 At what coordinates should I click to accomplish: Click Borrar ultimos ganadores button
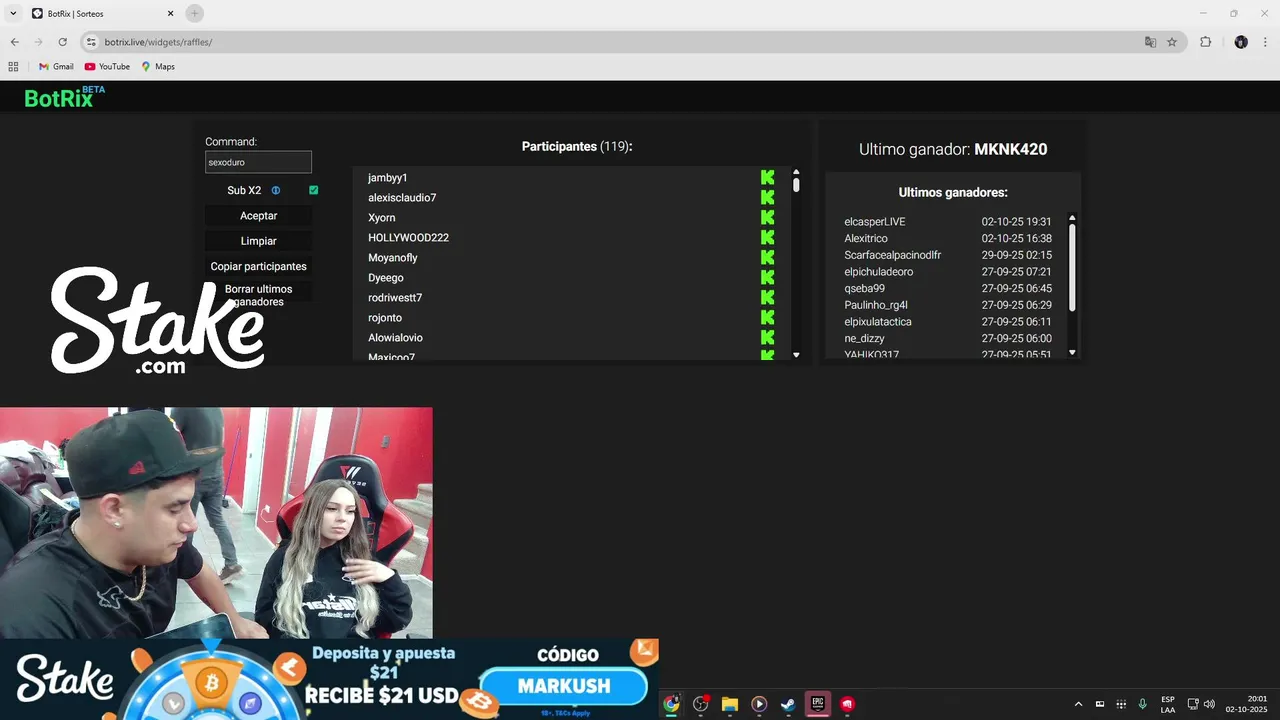coord(258,295)
